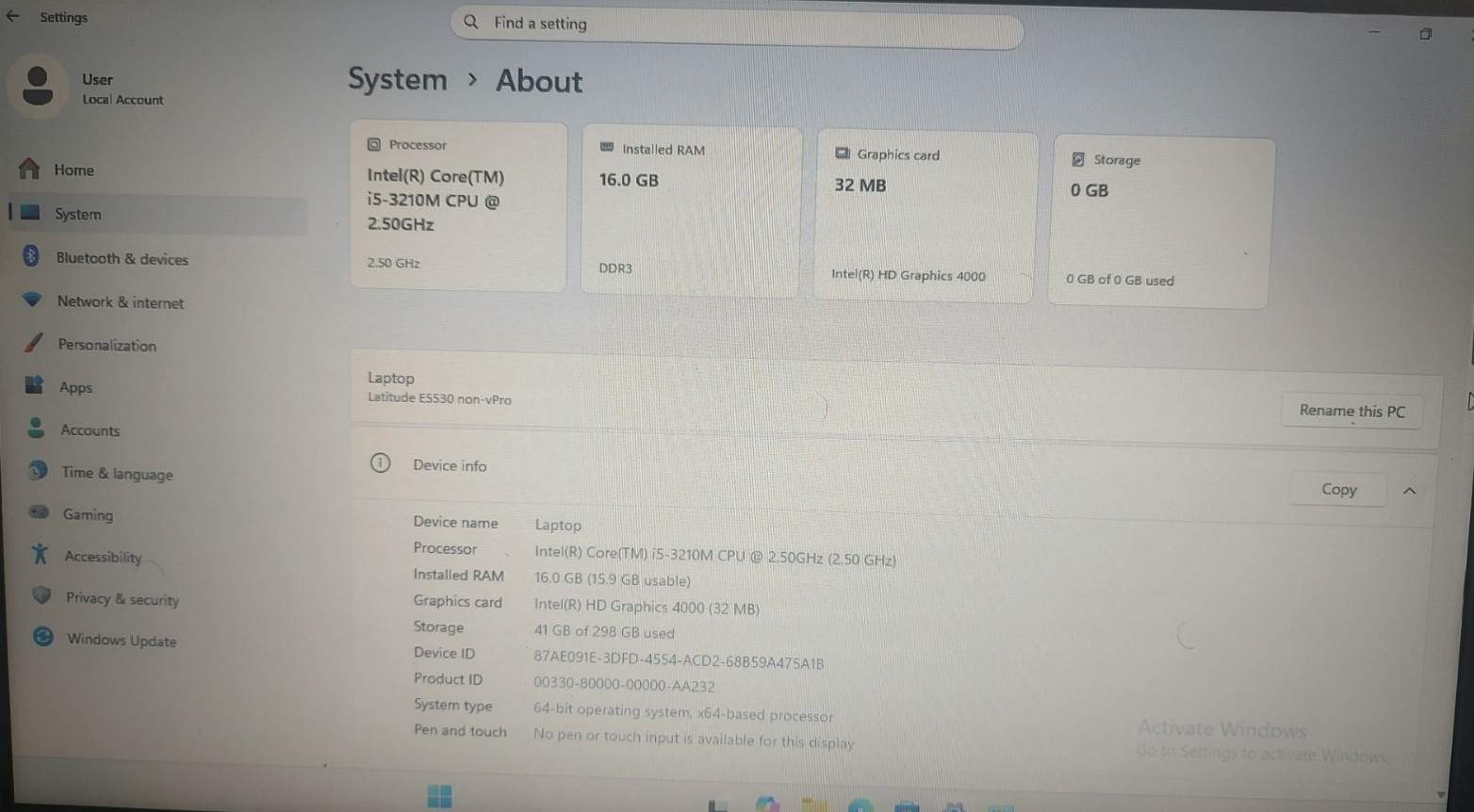The height and width of the screenshot is (812, 1474).
Task: Click the Privacy shield icon
Action: [x=41, y=595]
